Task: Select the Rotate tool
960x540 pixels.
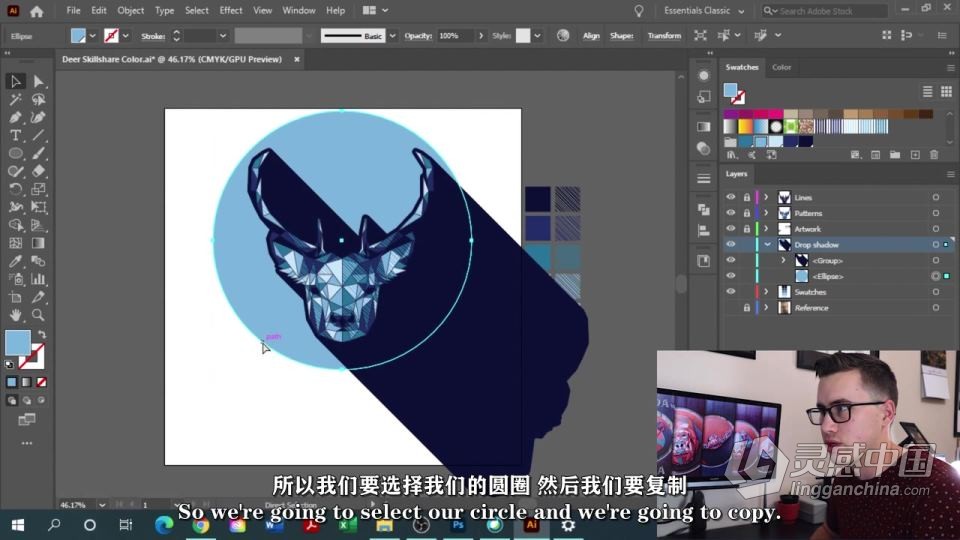Action: click(x=15, y=189)
